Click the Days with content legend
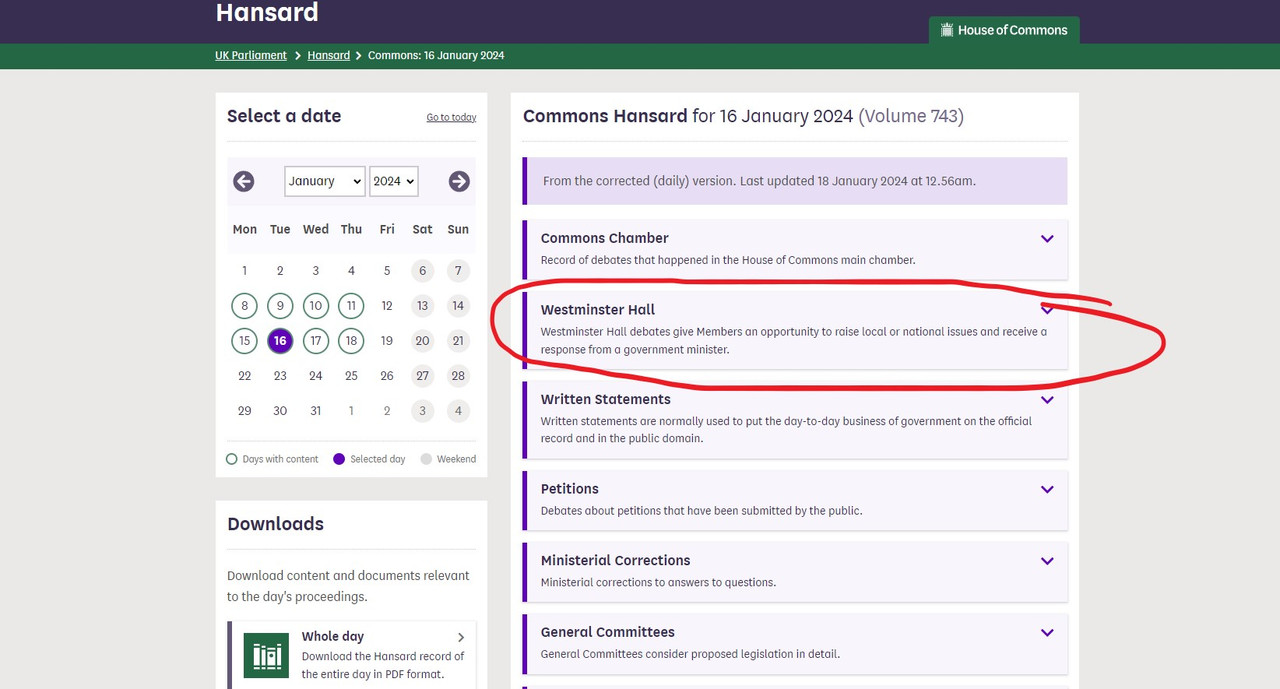 (273, 459)
